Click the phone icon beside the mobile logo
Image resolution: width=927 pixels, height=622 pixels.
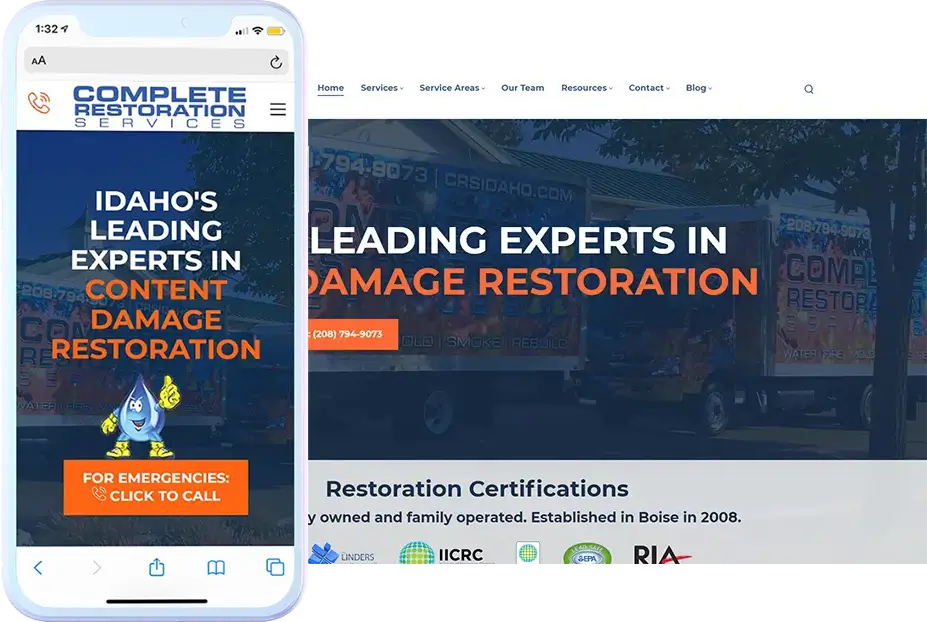[x=41, y=103]
